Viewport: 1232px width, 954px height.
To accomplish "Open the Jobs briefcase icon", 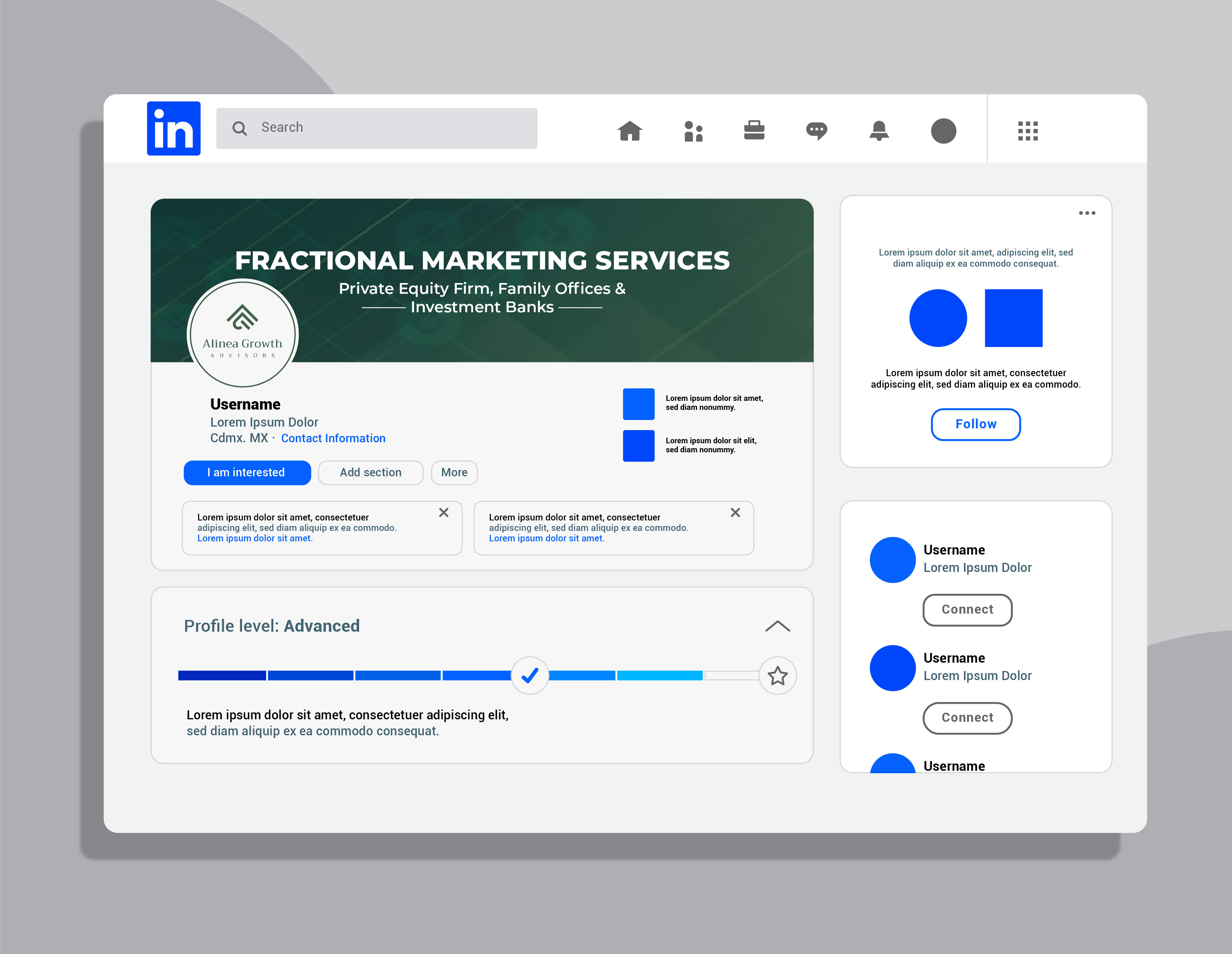I will pyautogui.click(x=754, y=130).
